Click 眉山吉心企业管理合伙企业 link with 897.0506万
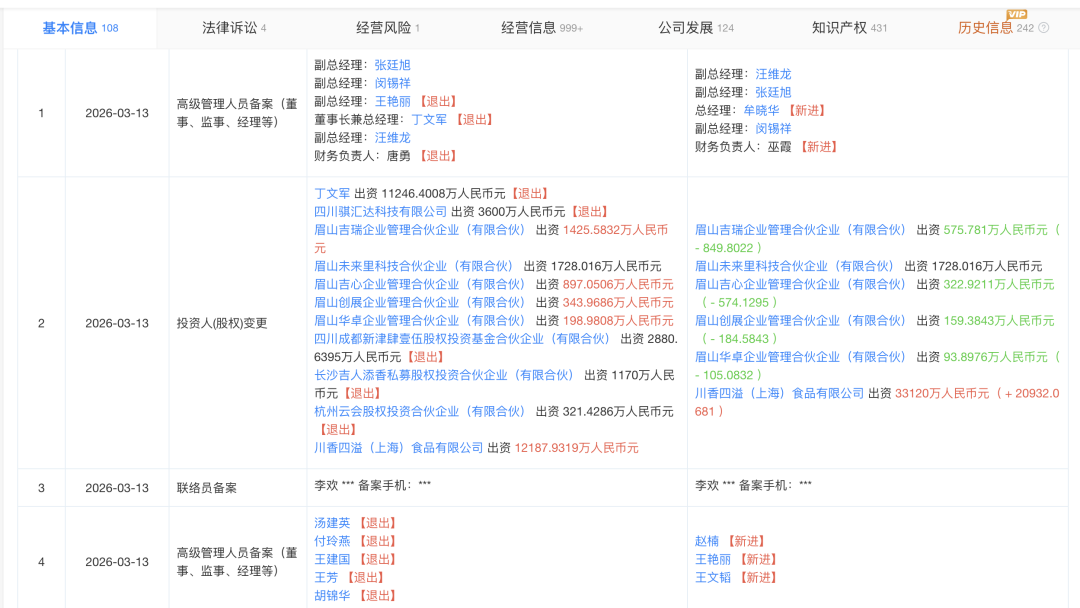1080x608 pixels. coord(419,284)
